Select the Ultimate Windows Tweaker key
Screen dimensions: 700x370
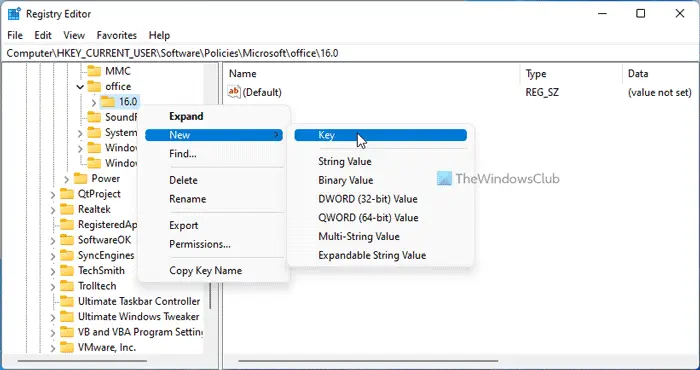(x=138, y=317)
